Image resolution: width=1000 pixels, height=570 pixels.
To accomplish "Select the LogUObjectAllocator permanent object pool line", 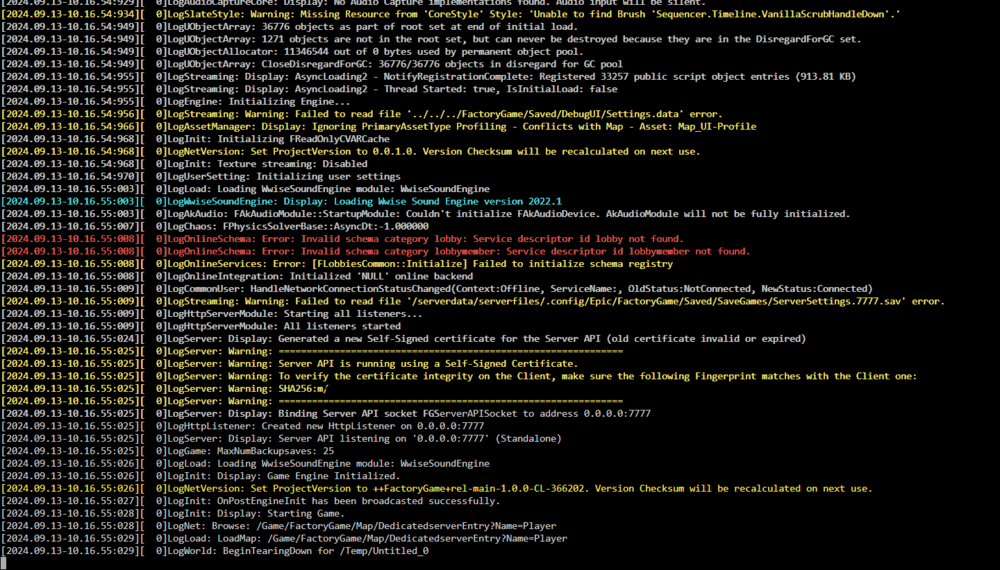I will pyautogui.click(x=292, y=52).
